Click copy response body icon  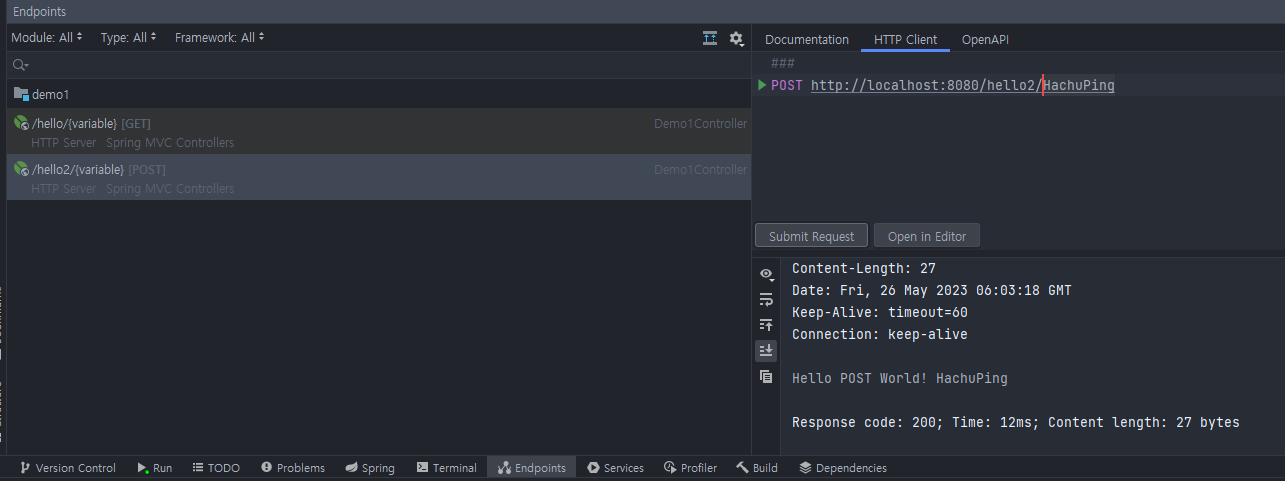(x=766, y=376)
